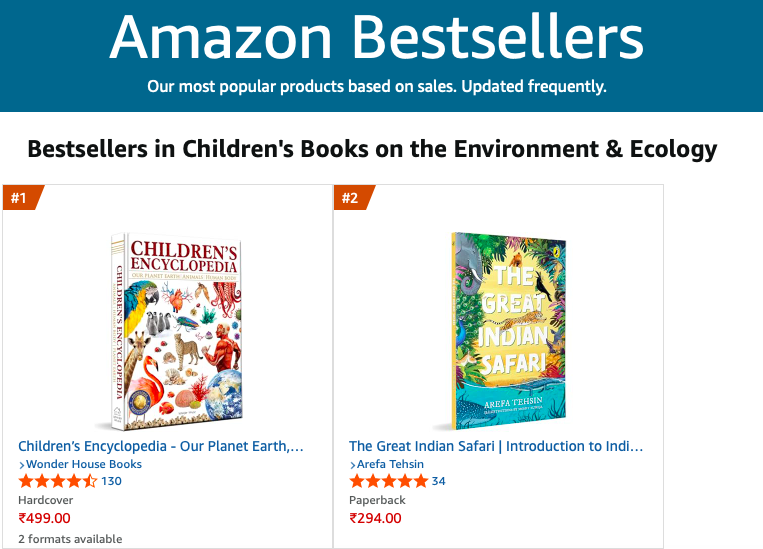
Task: Click the Amazon Bestsellers banner heading
Action: click(x=376, y=37)
